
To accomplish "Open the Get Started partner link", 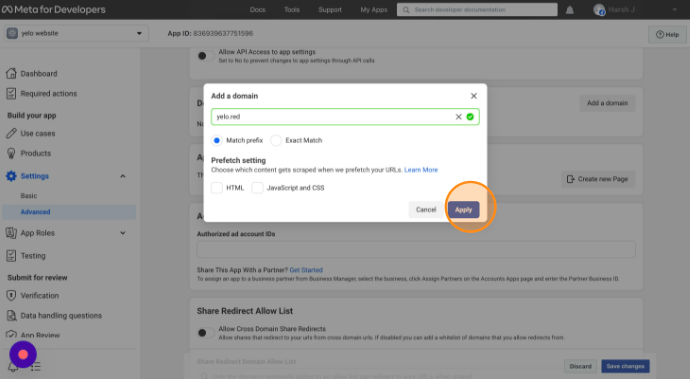I will [306, 270].
